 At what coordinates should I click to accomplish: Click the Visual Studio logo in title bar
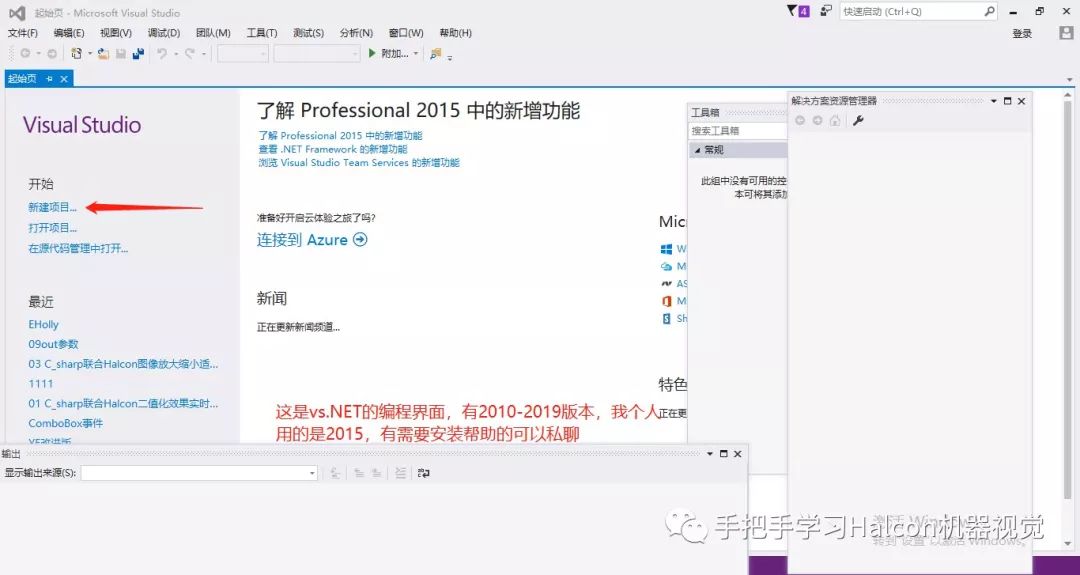[x=17, y=12]
